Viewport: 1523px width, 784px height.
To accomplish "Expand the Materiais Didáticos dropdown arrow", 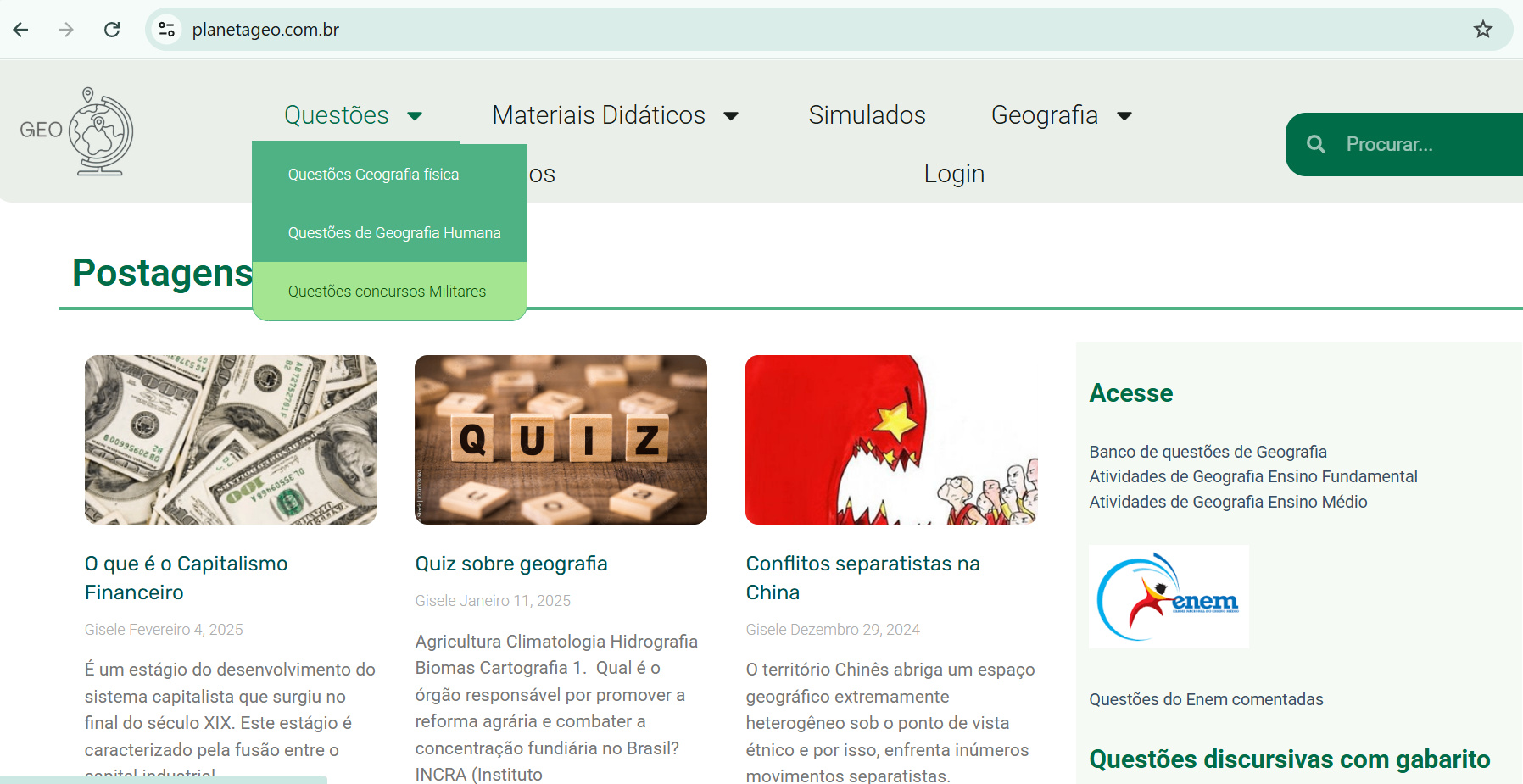I will pos(731,116).
